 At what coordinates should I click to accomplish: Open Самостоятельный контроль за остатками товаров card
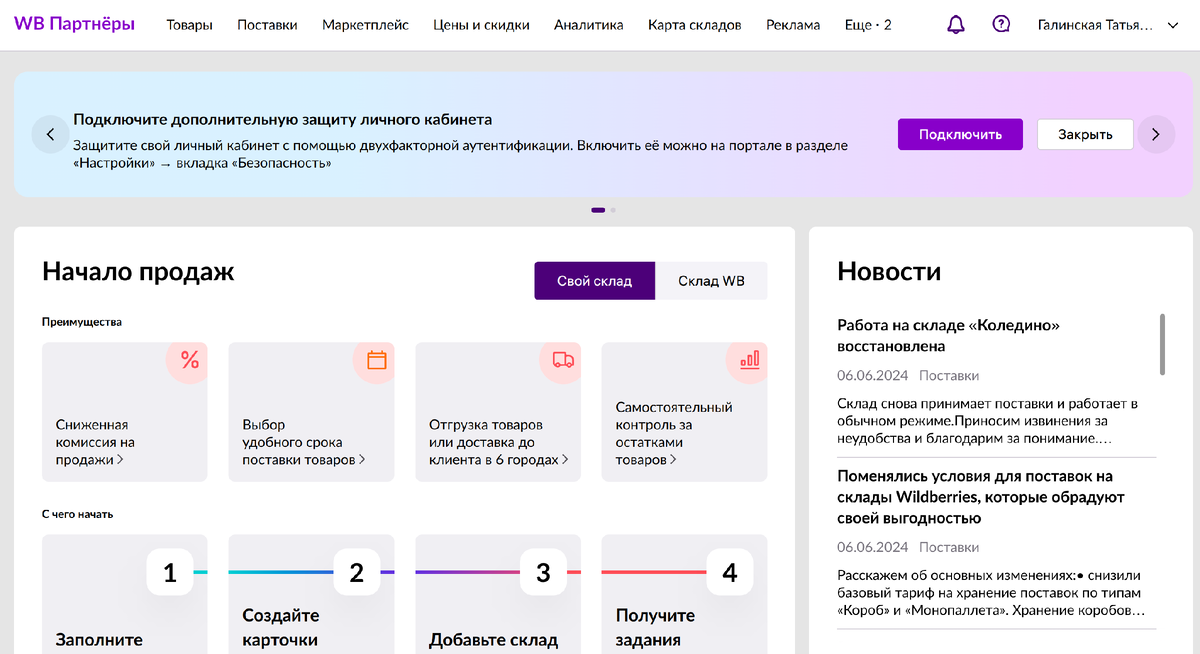[x=685, y=412]
